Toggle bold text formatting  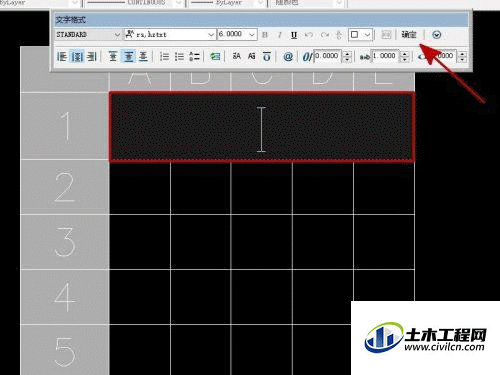(265, 35)
